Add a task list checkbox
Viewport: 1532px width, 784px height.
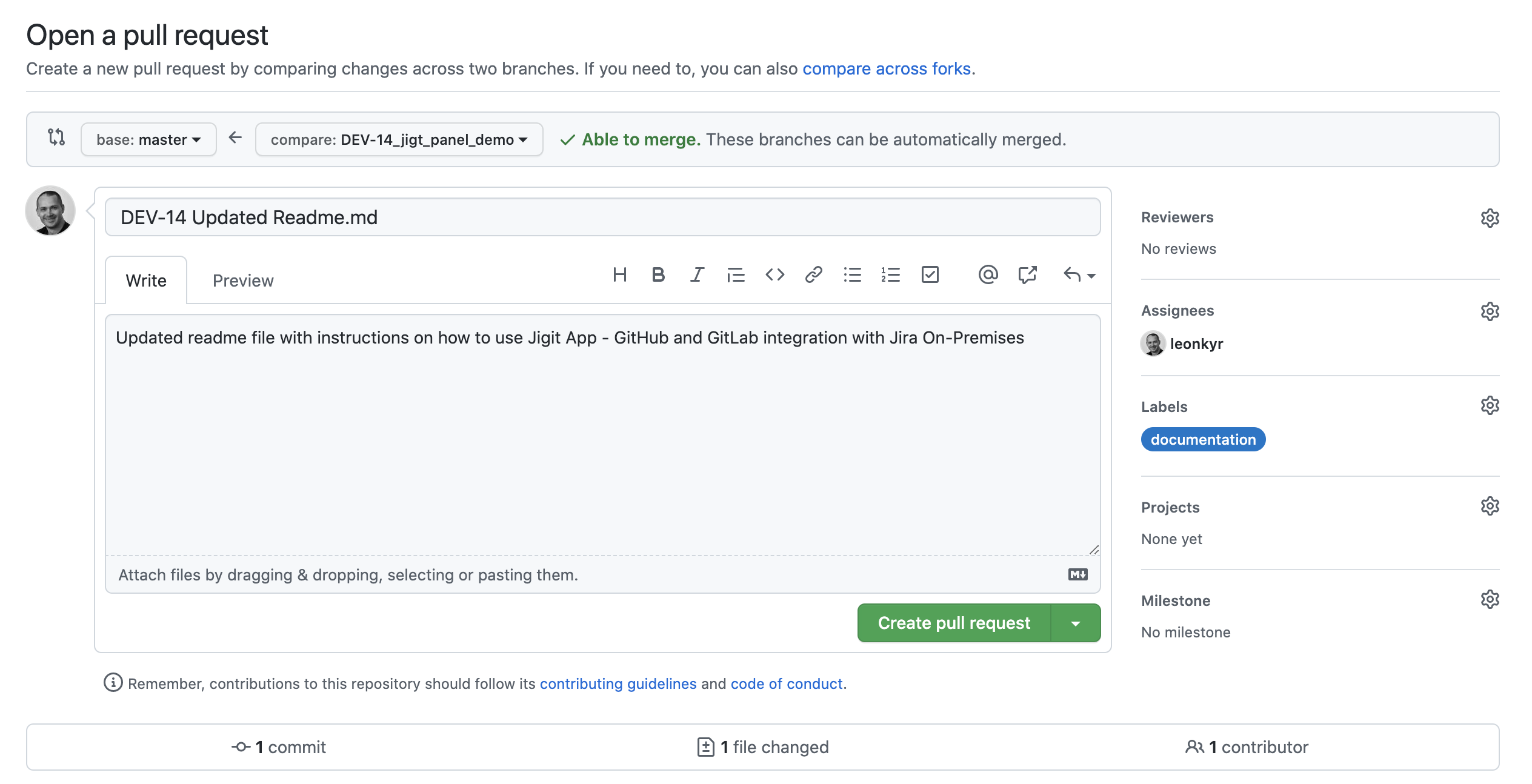pyautogui.click(x=930, y=275)
